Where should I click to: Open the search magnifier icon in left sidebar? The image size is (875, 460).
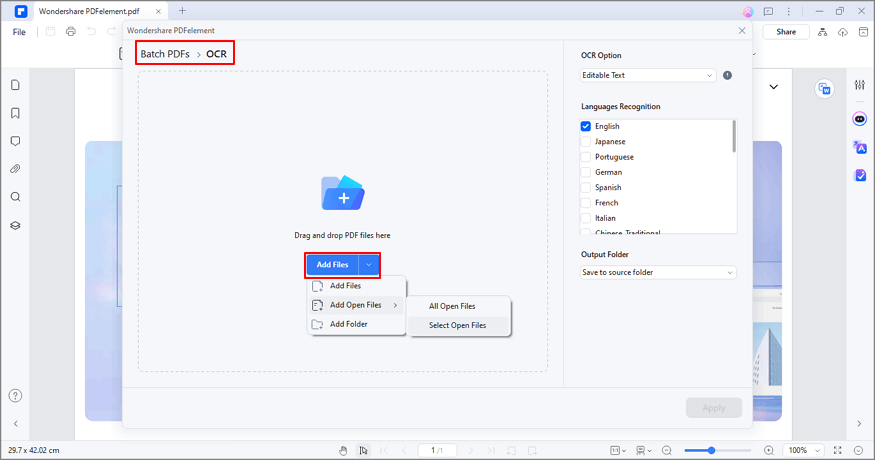16,197
